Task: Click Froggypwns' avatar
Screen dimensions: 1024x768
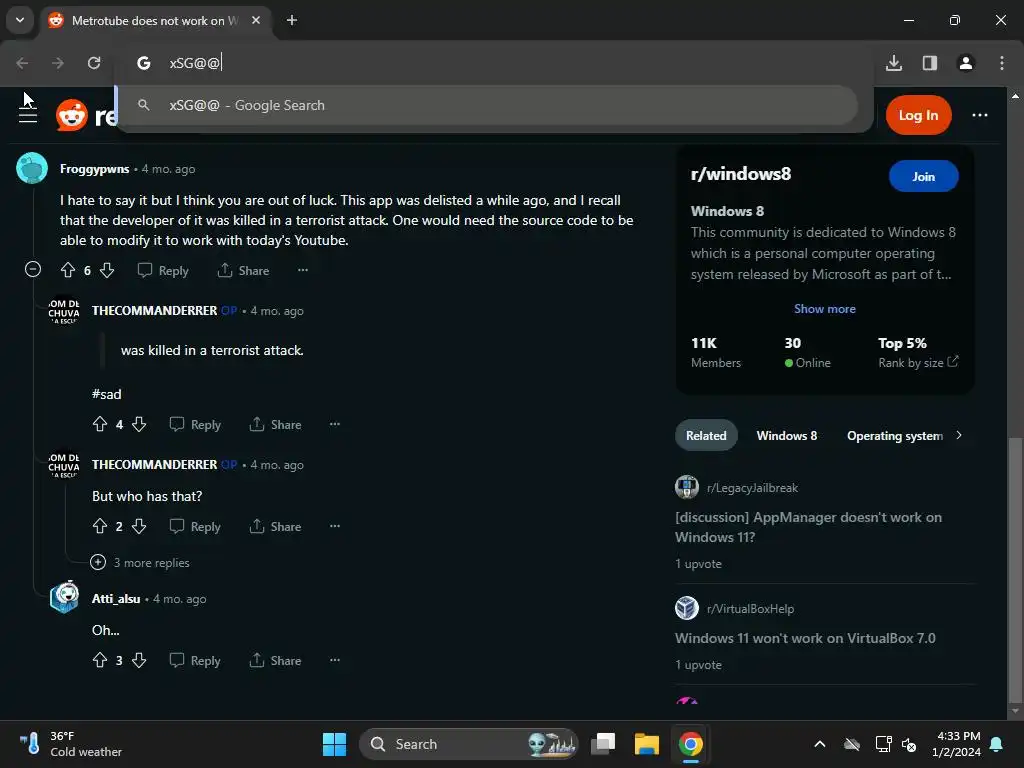Action: tap(32, 168)
